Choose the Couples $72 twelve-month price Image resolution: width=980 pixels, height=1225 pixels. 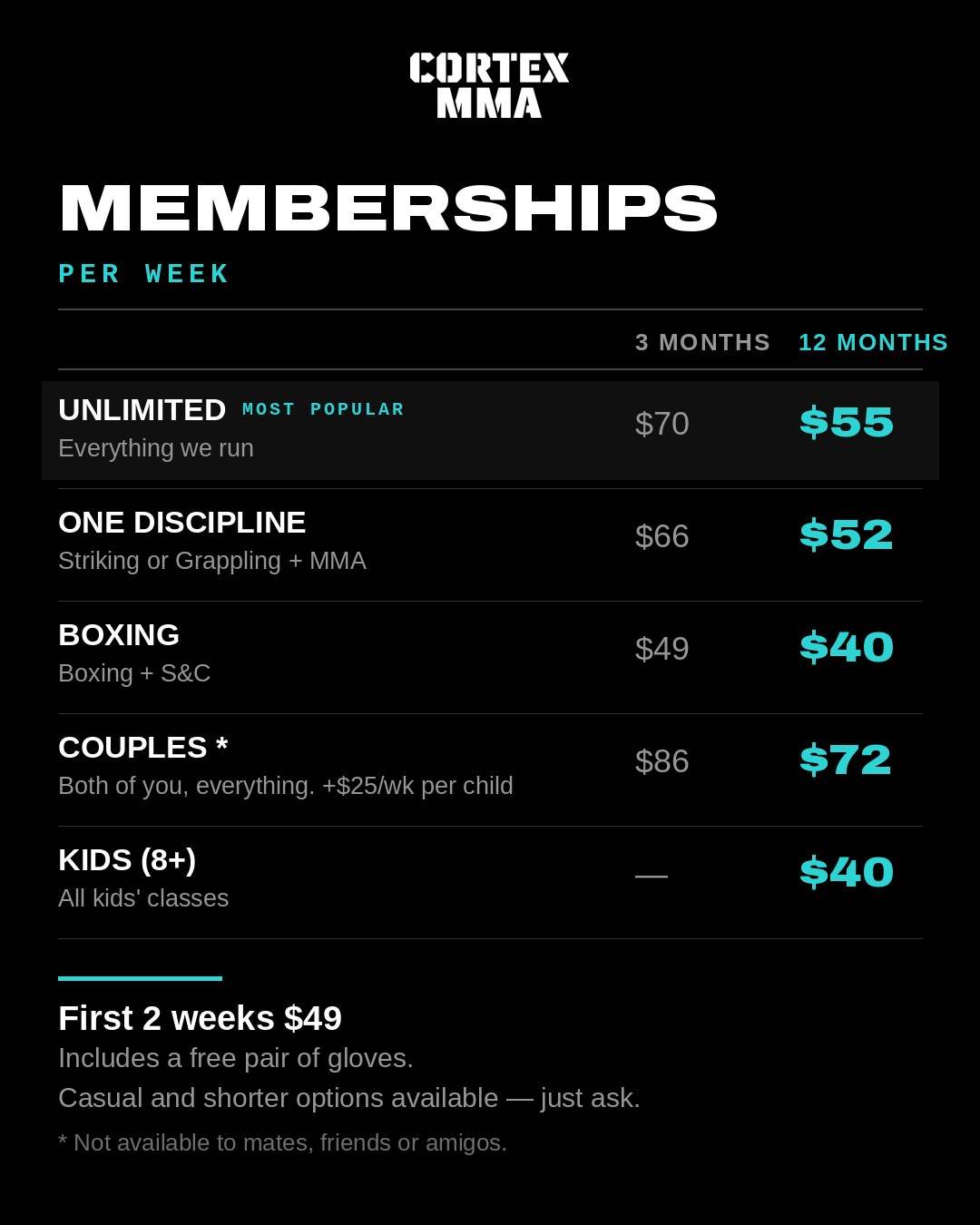coord(846,760)
